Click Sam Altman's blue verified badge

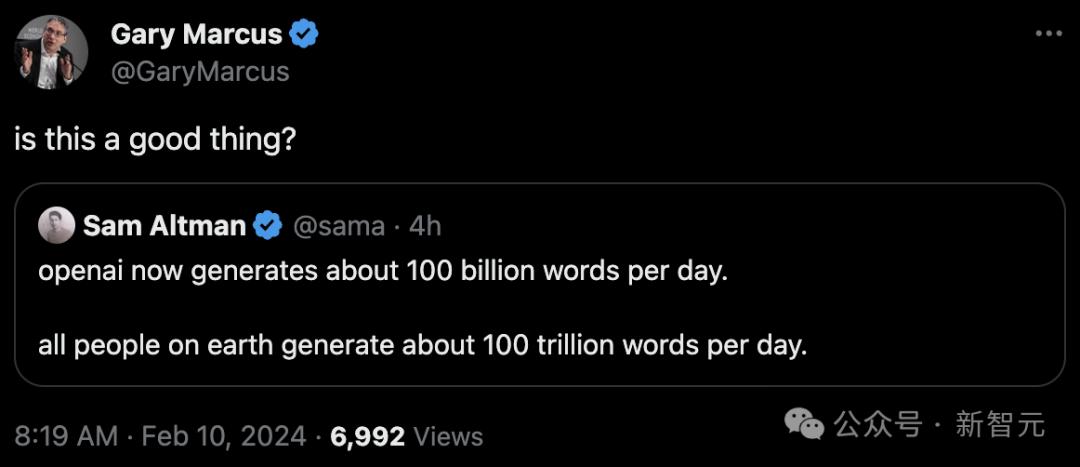pos(267,226)
